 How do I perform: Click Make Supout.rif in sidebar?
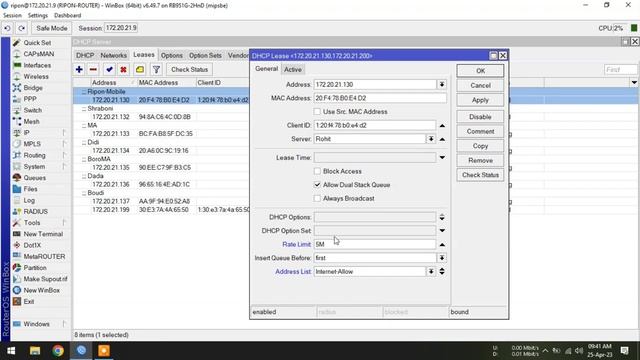[x=45, y=279]
